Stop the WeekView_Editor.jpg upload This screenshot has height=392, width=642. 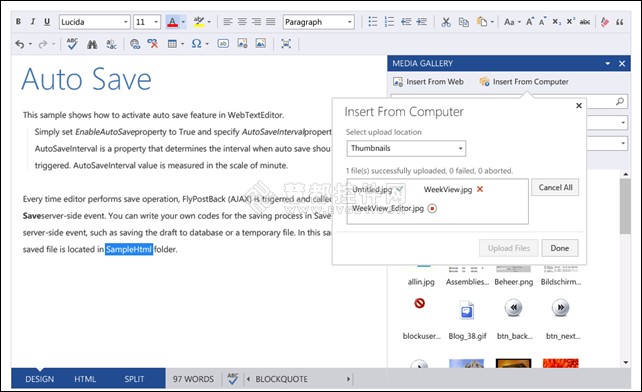[432, 208]
